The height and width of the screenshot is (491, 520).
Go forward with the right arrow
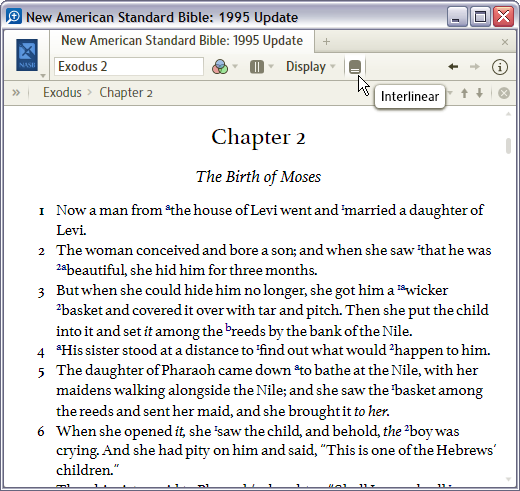click(475, 67)
